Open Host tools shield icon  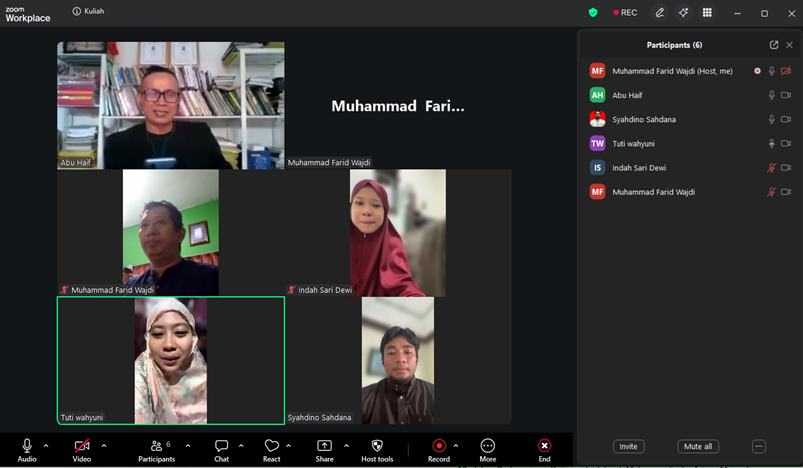click(377, 446)
